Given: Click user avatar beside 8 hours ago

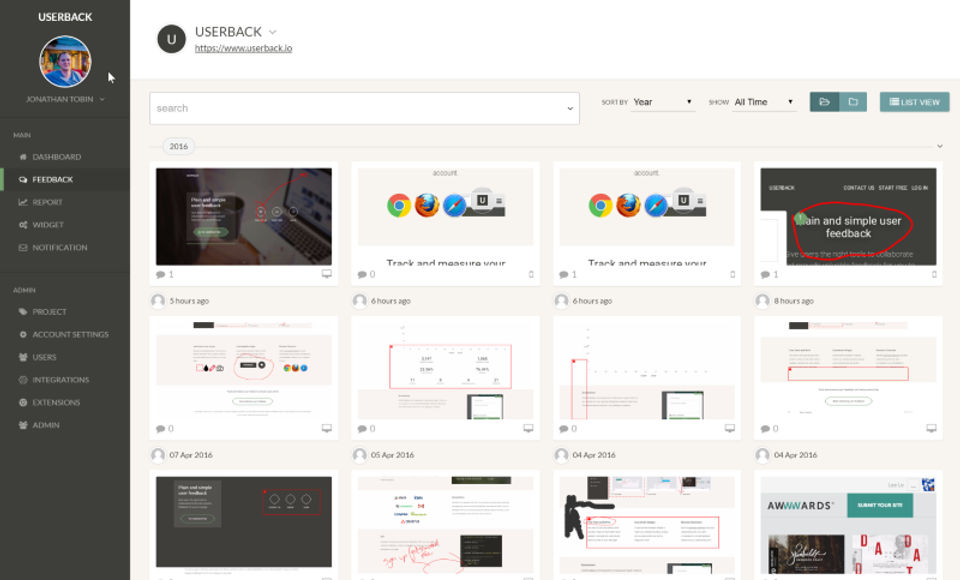Looking at the screenshot, I should click(762, 301).
